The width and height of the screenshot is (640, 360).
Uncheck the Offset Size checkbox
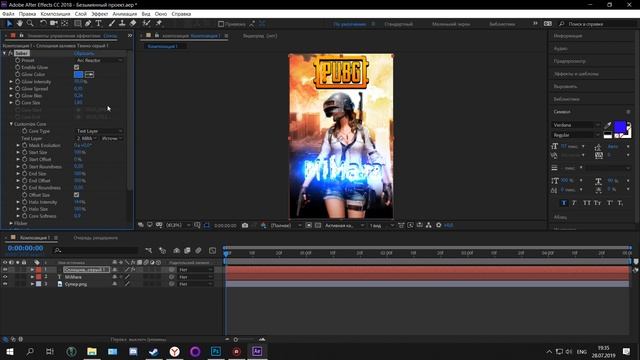pyautogui.click(x=76, y=195)
